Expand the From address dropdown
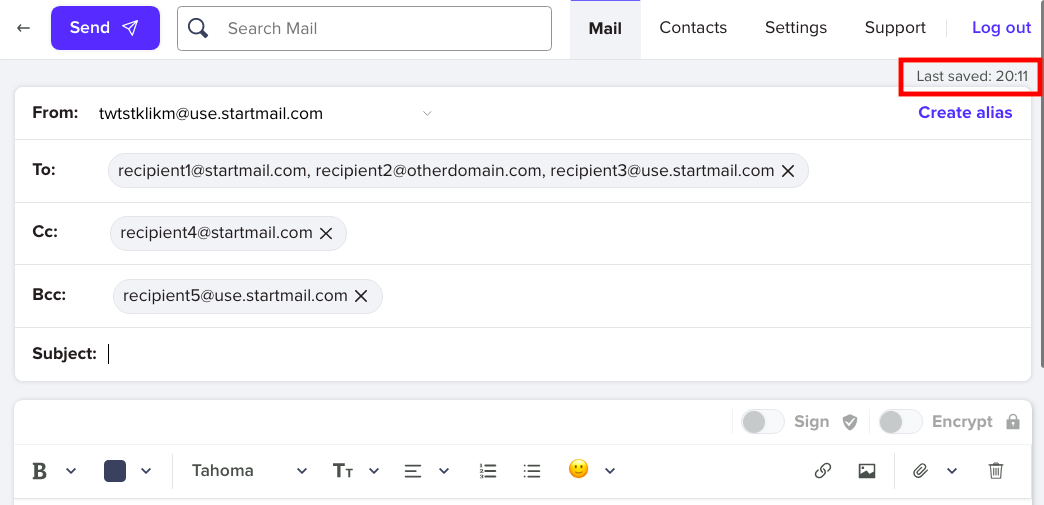This screenshot has height=505, width=1044. click(427, 113)
